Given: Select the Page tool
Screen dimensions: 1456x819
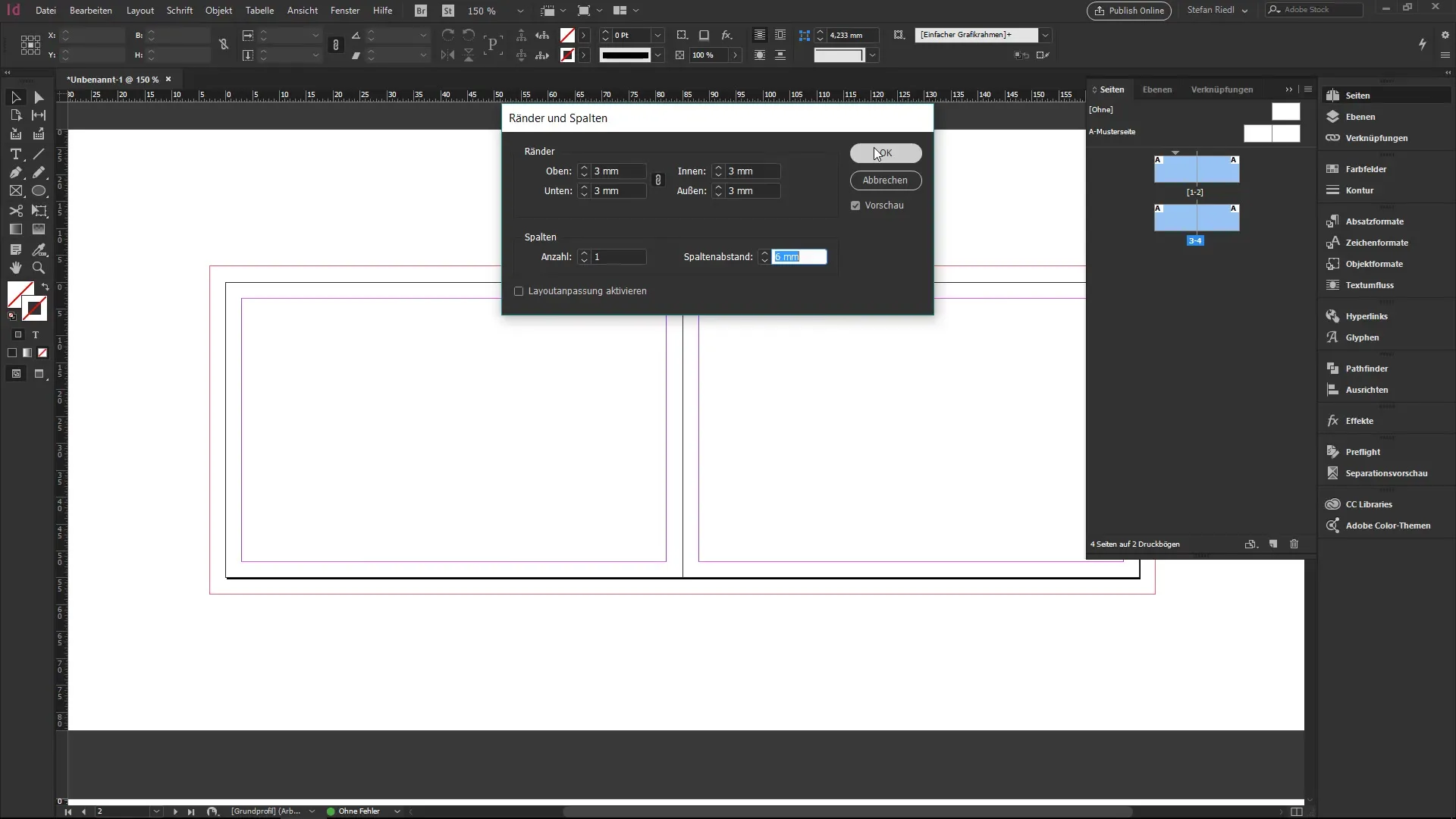Looking at the screenshot, I should pos(15,115).
